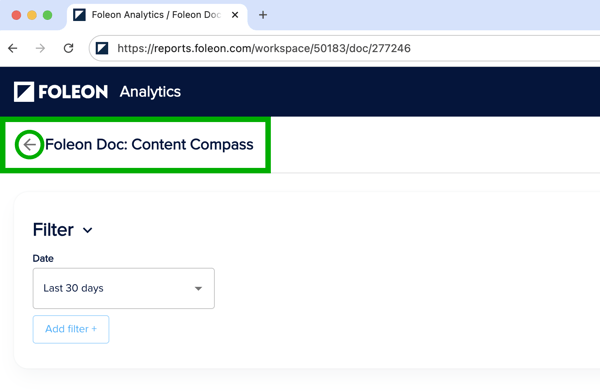The height and width of the screenshot is (391, 600).
Task: Close the Foleon Analytics browser tab
Action: 235,15
